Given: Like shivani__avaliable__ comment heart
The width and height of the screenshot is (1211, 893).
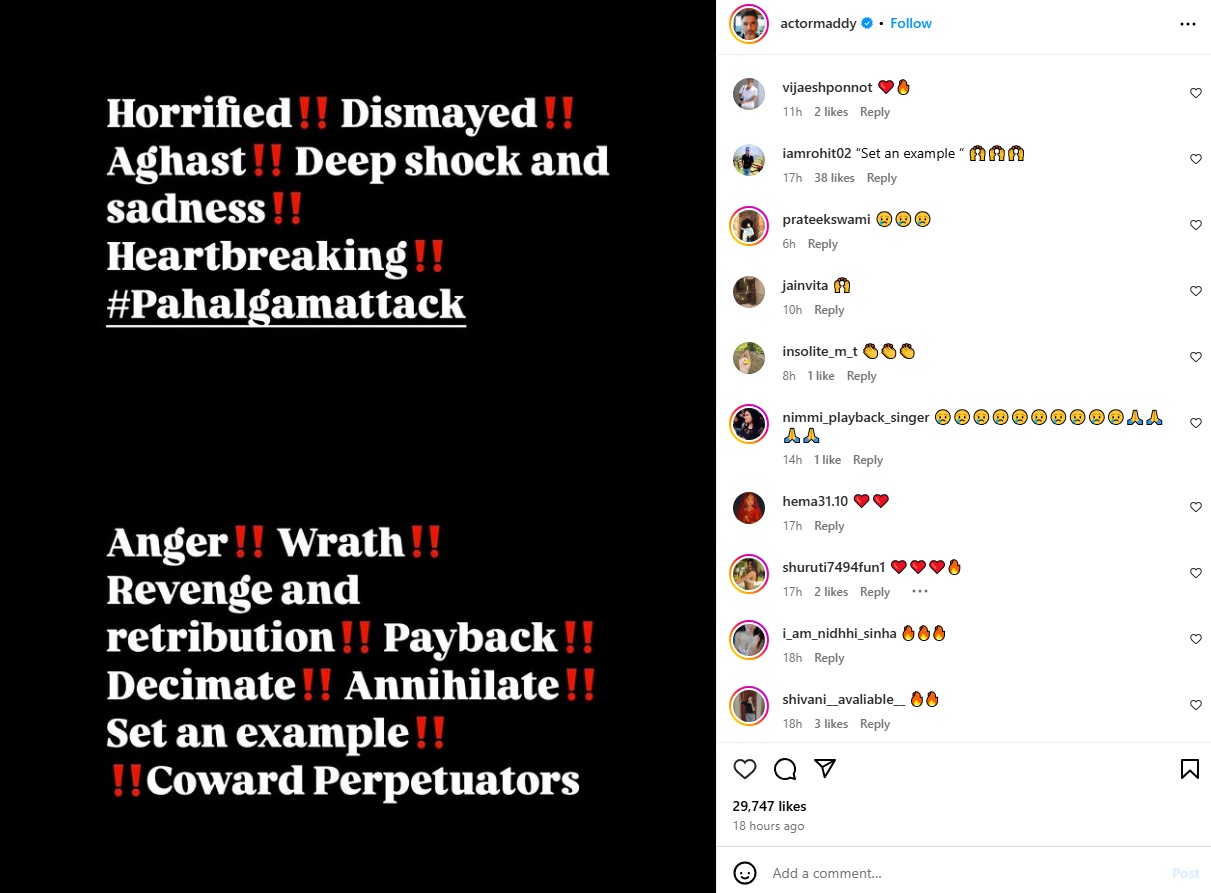Looking at the screenshot, I should click(x=1195, y=705).
